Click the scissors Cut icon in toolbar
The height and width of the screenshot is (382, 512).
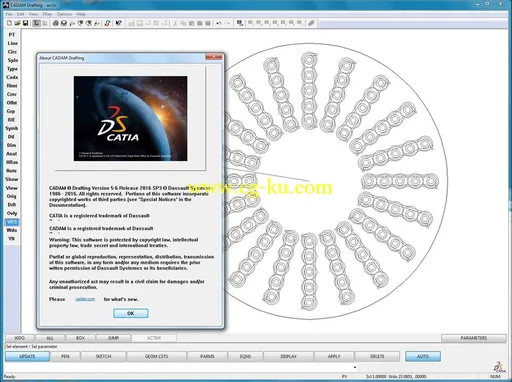coord(175,23)
